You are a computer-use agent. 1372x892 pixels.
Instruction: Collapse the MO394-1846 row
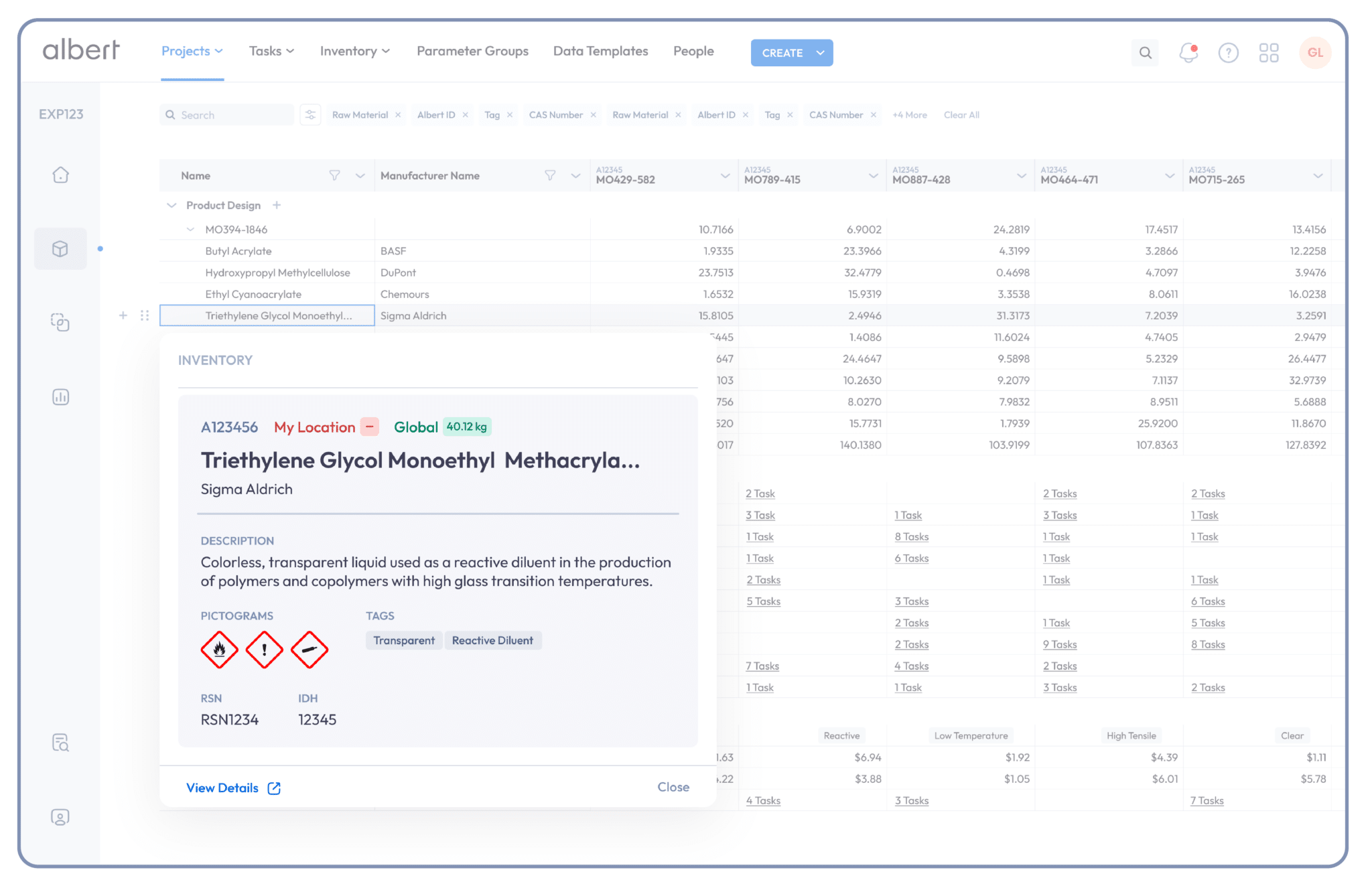(x=190, y=229)
